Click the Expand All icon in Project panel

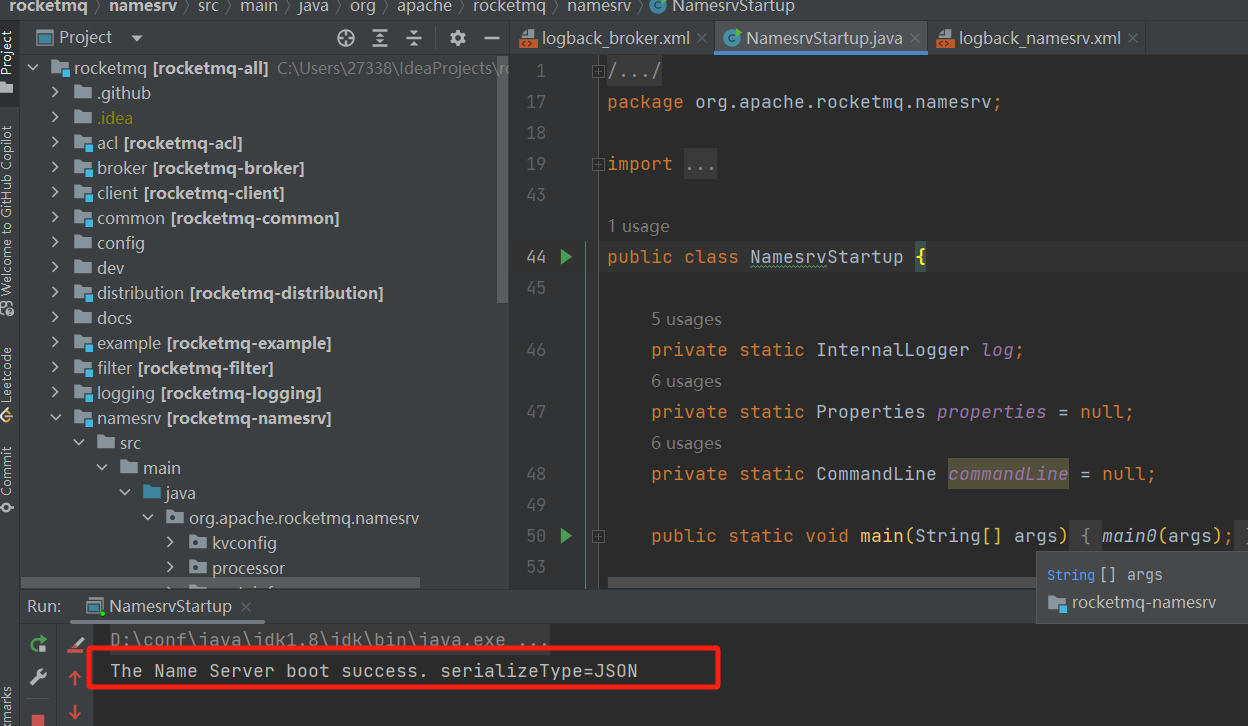point(380,38)
